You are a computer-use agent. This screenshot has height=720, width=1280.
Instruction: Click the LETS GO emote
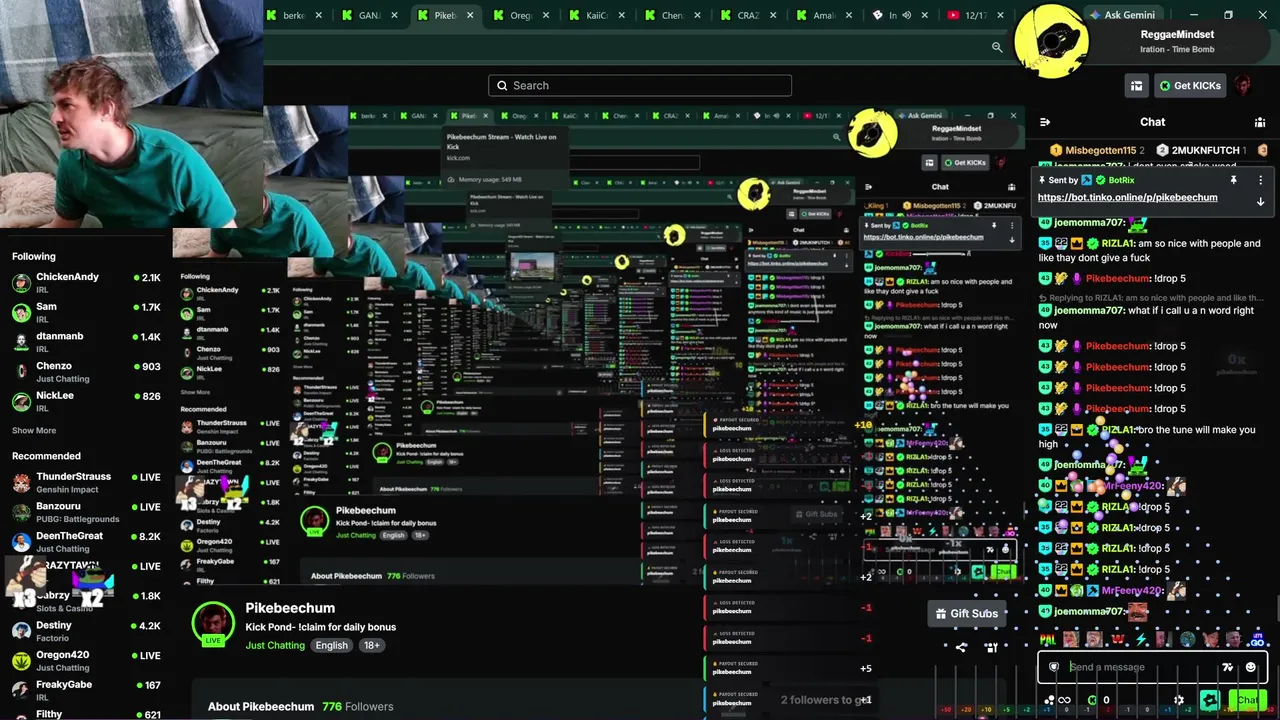click(x=1256, y=639)
